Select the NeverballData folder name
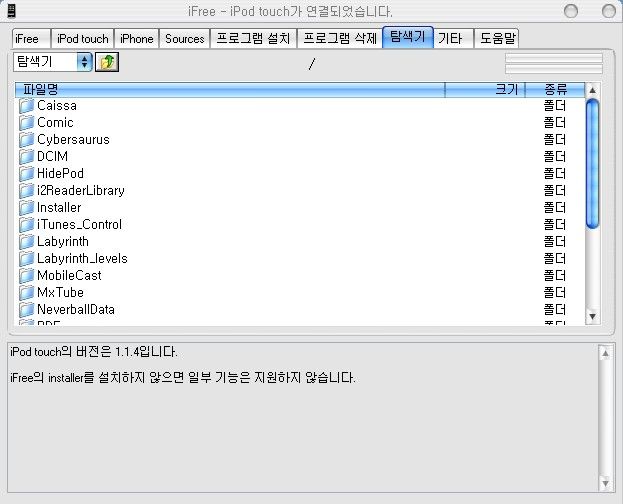623x504 pixels. 76,310
